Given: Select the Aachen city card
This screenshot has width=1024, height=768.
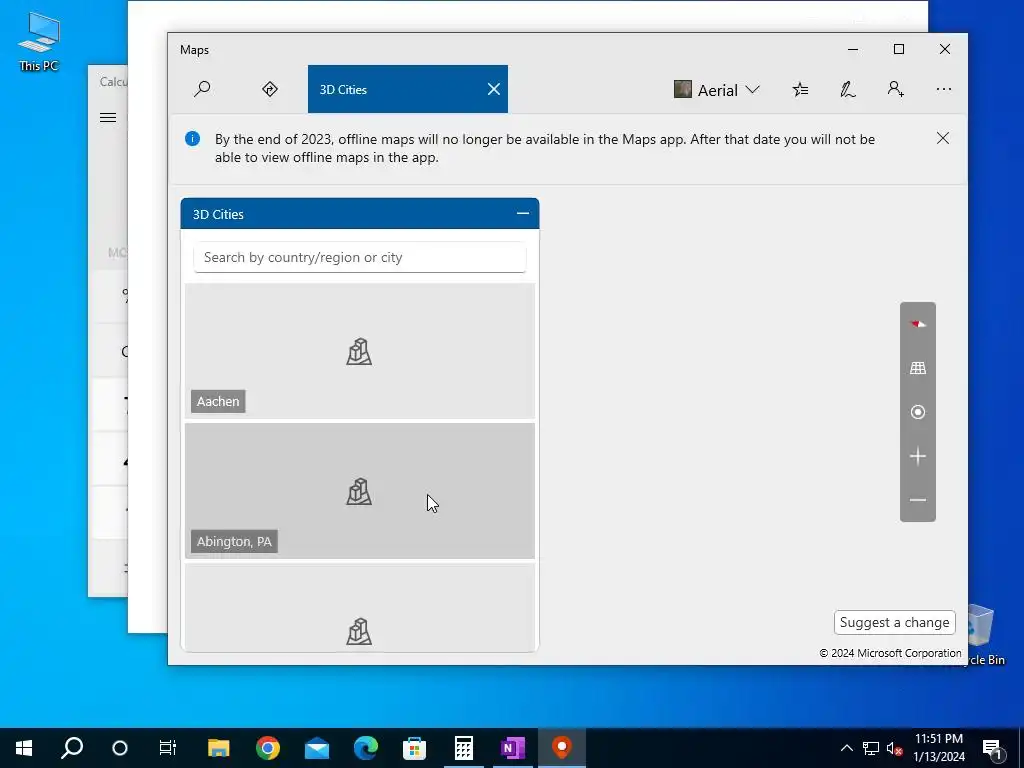Looking at the screenshot, I should (x=360, y=351).
